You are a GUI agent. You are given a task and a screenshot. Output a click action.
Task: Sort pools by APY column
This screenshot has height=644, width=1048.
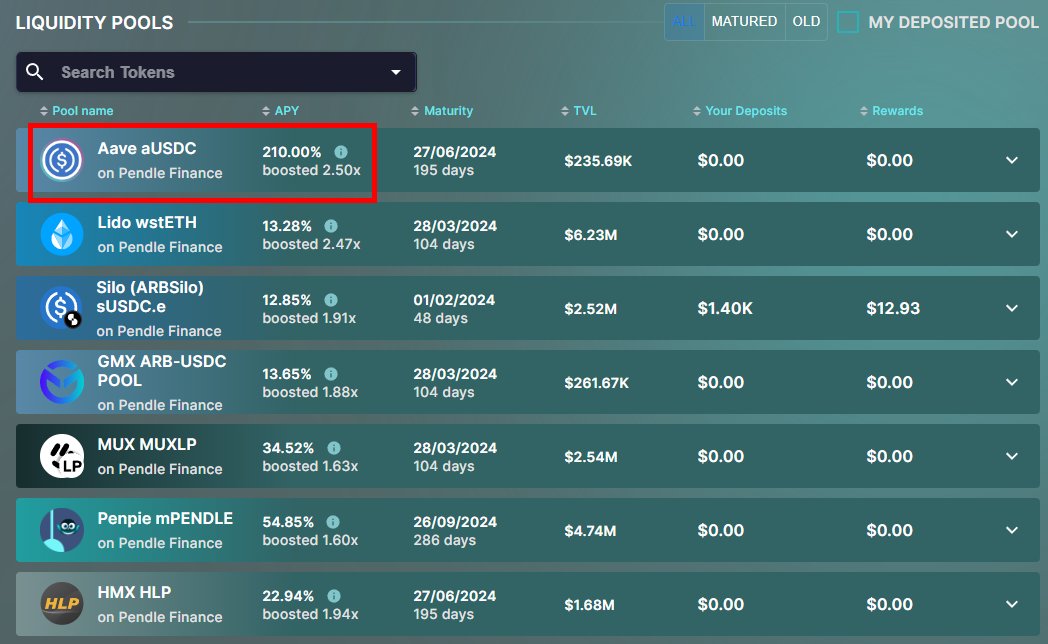280,111
